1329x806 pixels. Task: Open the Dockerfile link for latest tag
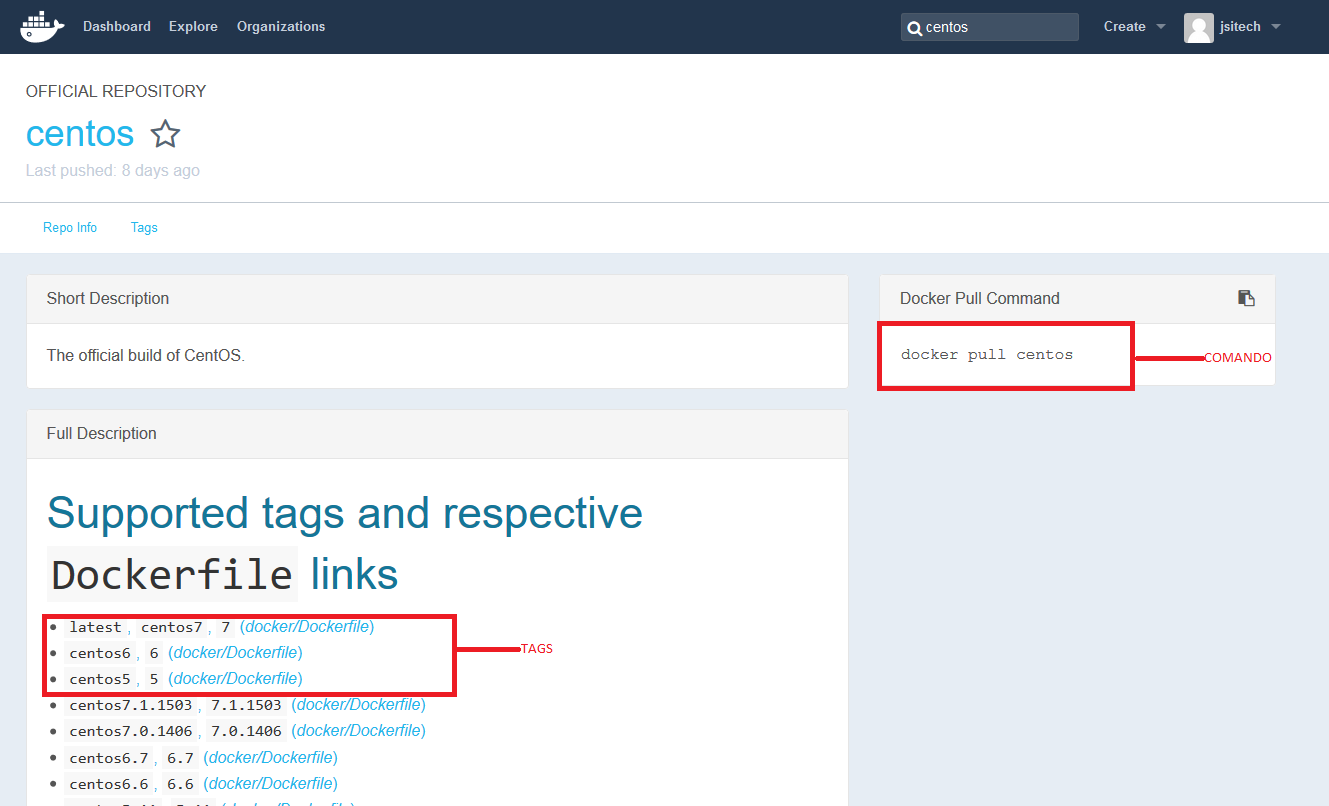tap(307, 627)
